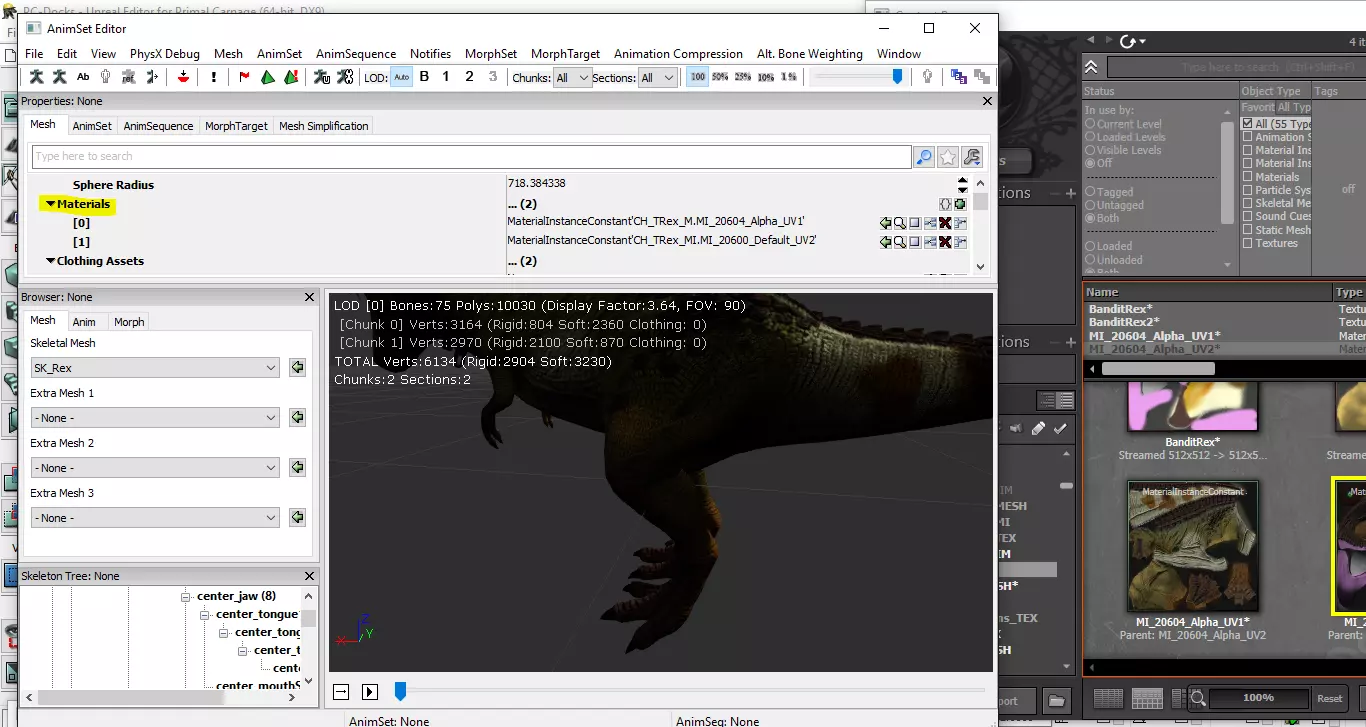1366x727 pixels.
Task: Open the AnimSequence menu
Action: pos(355,54)
